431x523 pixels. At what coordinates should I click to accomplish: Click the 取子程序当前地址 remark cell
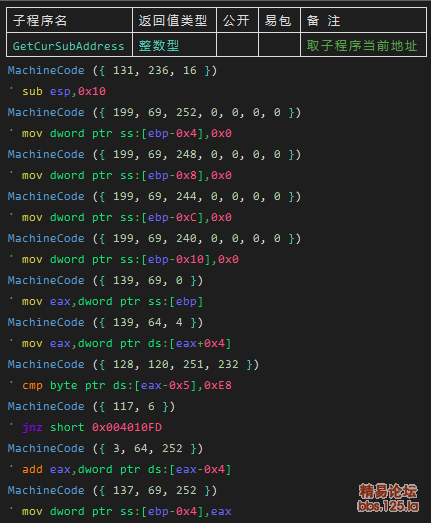(x=364, y=45)
